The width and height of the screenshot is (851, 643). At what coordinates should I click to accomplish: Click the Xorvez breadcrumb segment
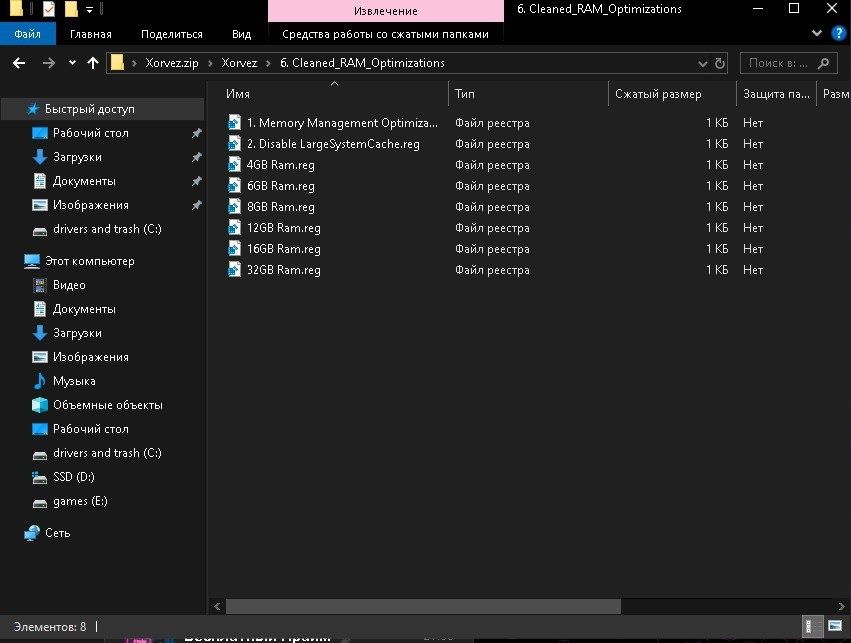point(239,63)
